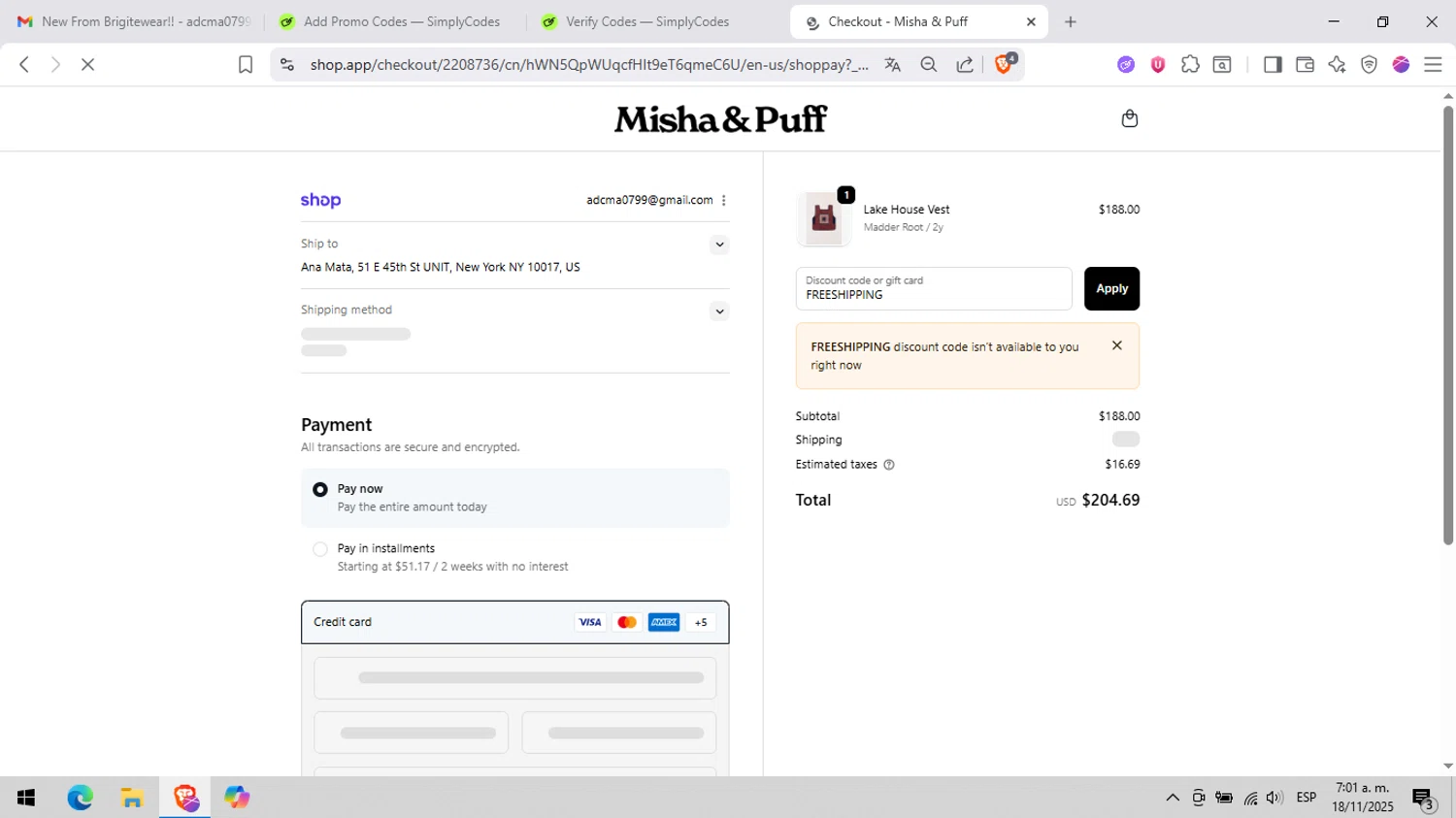Open the notification center icon
This screenshot has width=1456, height=818.
(1424, 798)
